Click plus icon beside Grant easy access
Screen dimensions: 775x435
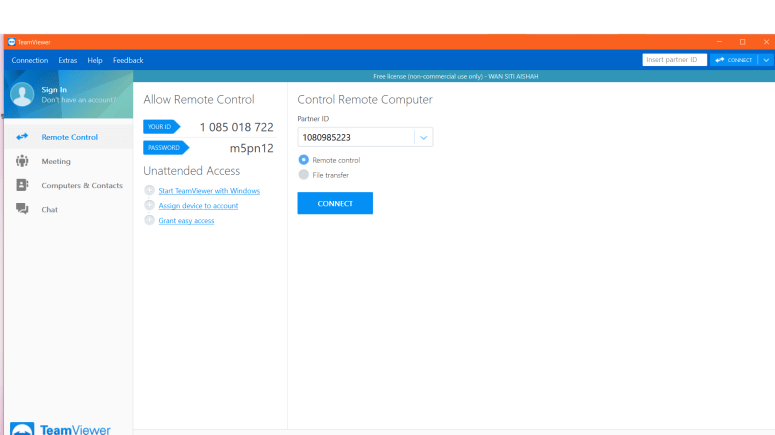point(149,220)
